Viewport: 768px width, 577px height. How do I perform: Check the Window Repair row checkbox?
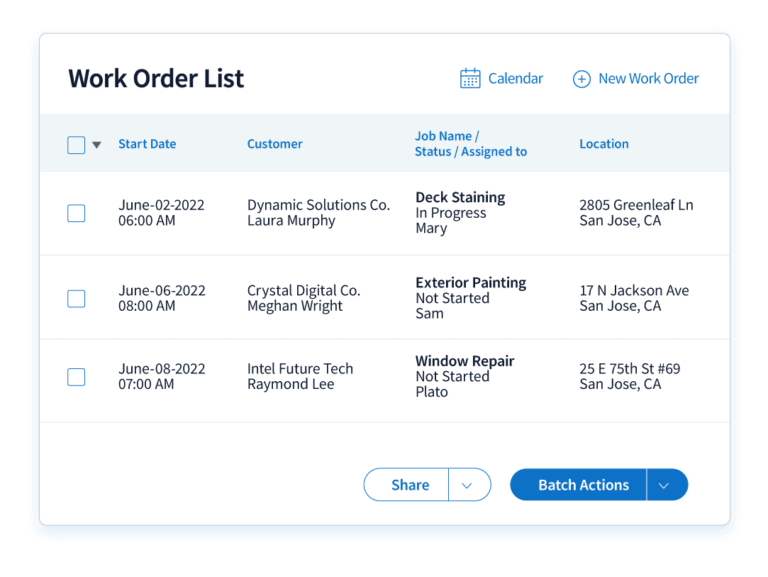coord(76,377)
